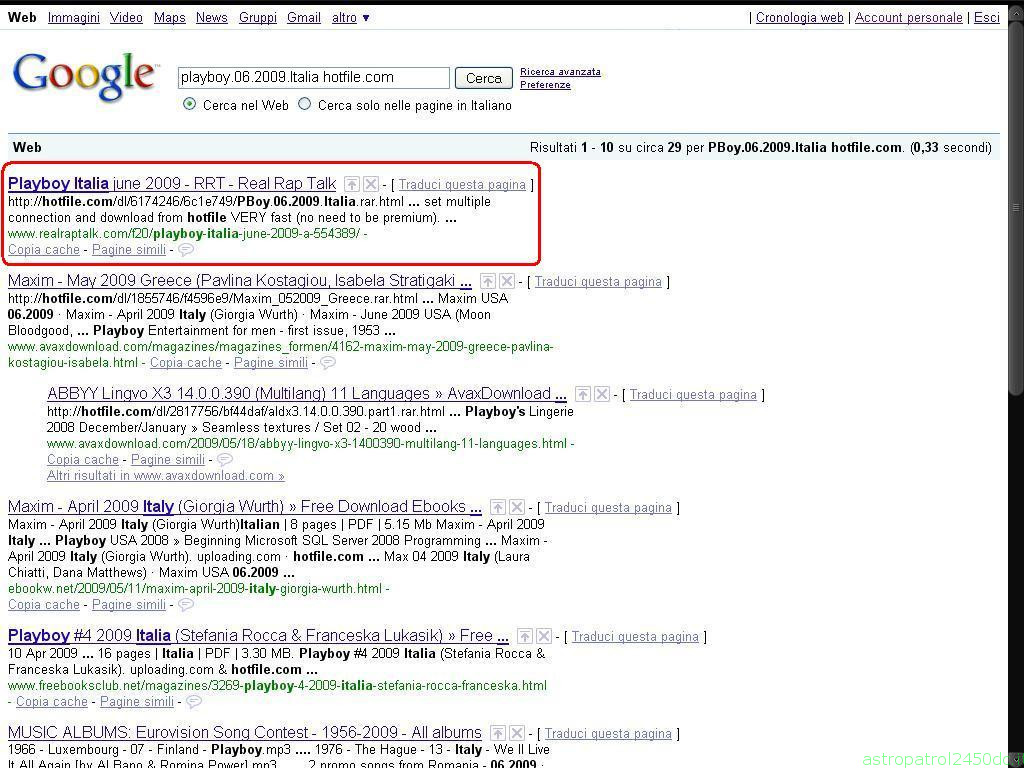Go to Maps from the top bar
The image size is (1024, 768).
170,18
